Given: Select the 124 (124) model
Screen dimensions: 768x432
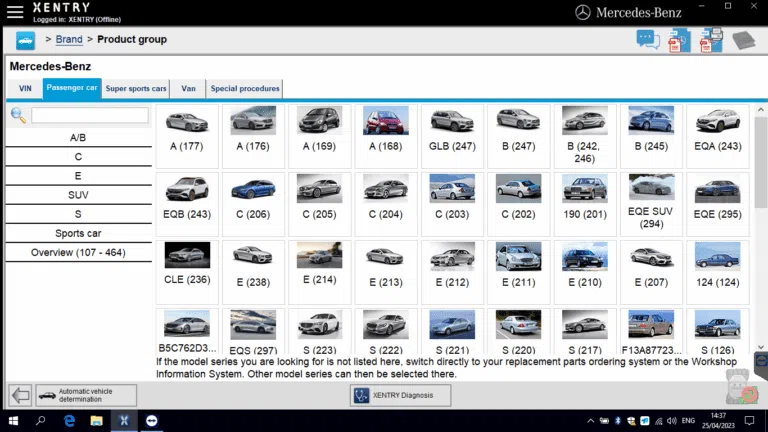Looking at the screenshot, I should [x=718, y=272].
